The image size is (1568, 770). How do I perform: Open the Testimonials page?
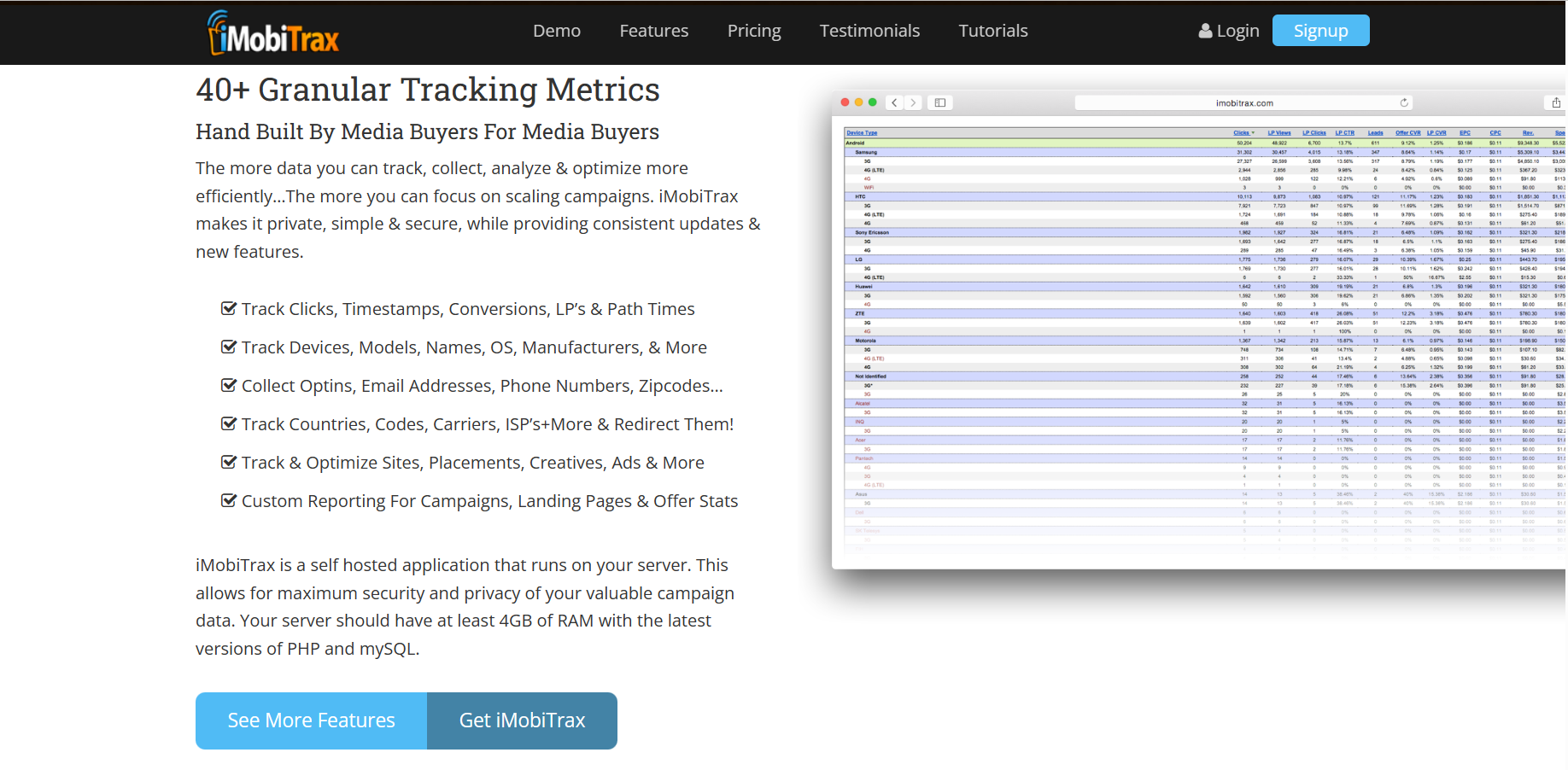[x=869, y=31]
